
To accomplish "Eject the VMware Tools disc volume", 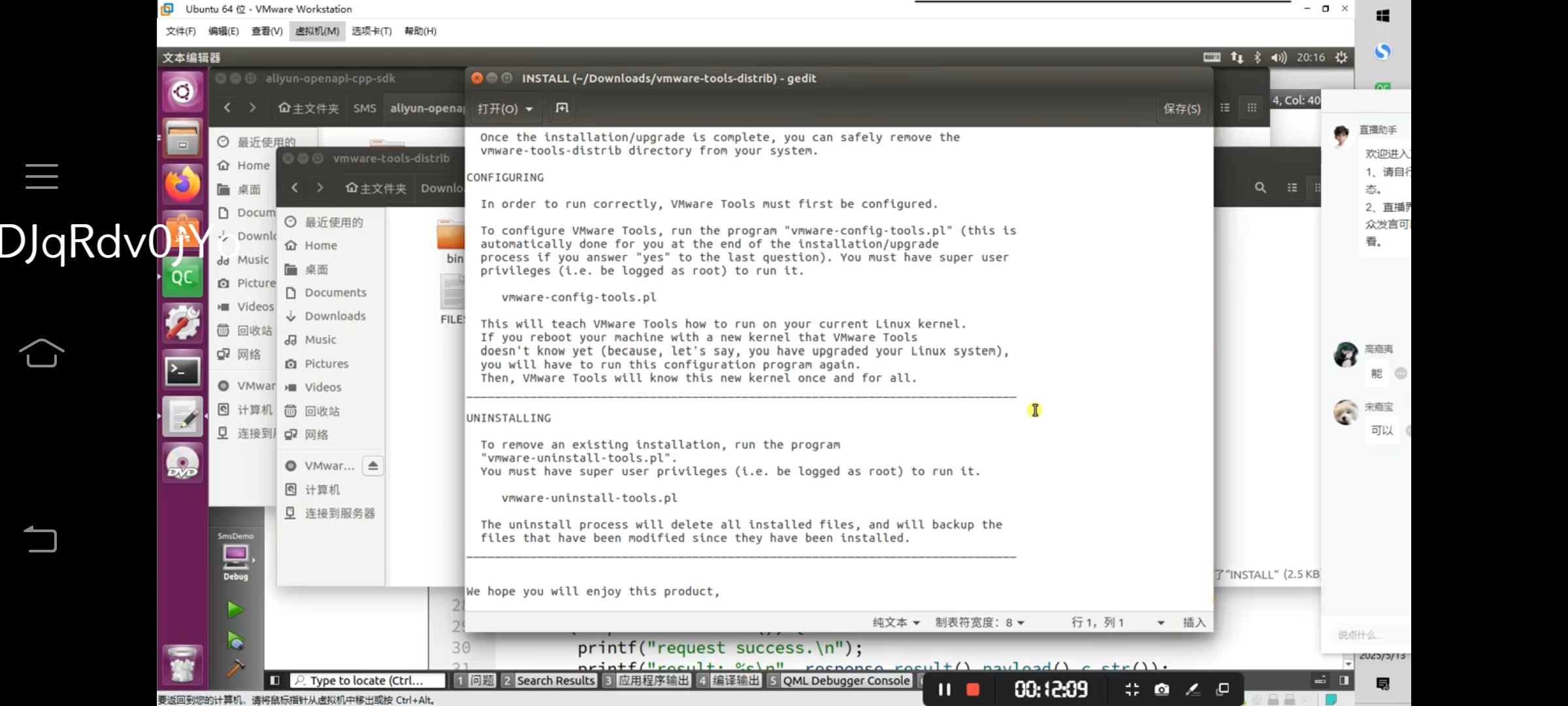I will [x=373, y=465].
